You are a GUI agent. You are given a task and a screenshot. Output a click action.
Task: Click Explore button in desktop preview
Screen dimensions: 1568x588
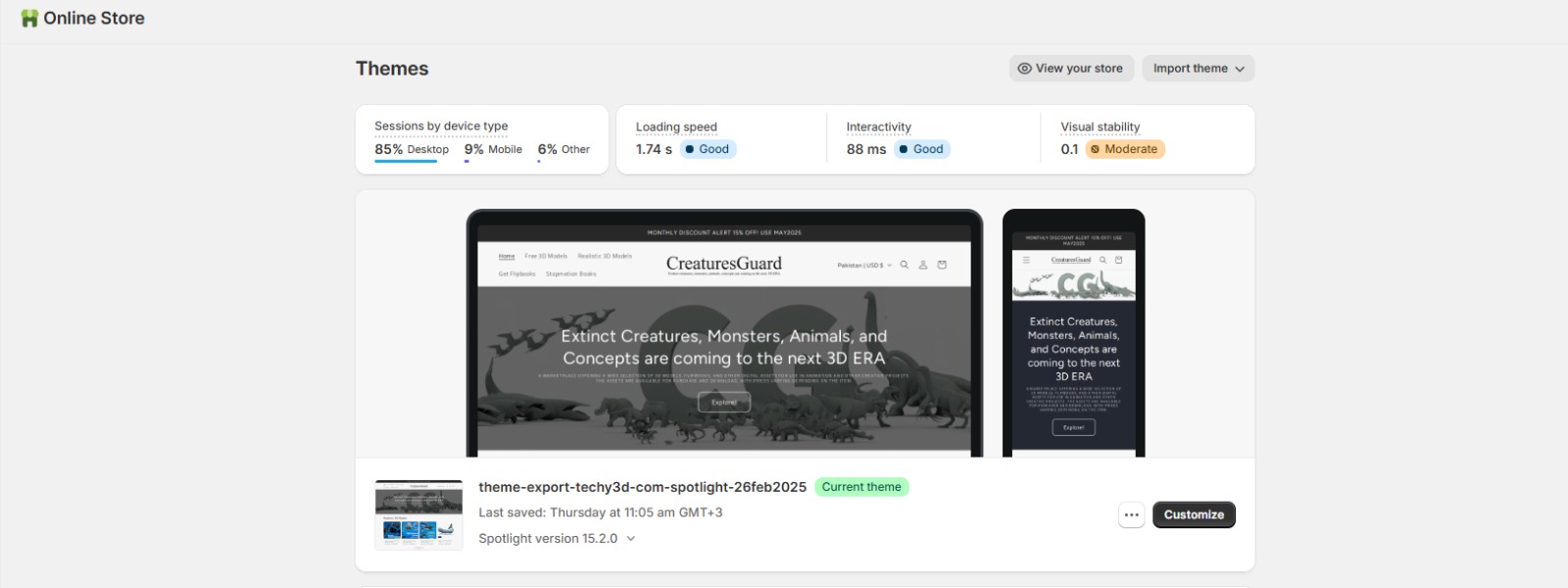tap(723, 402)
